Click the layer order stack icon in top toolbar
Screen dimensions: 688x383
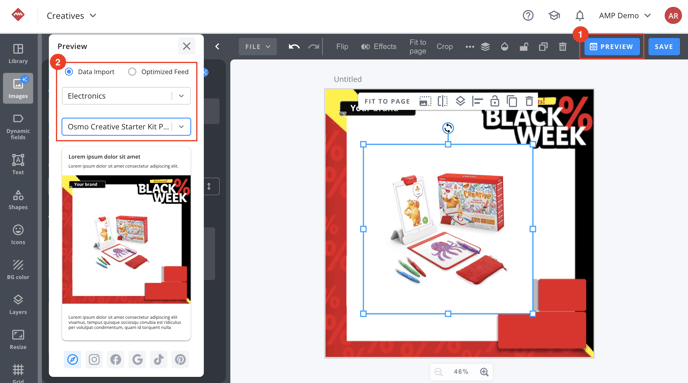tap(485, 47)
